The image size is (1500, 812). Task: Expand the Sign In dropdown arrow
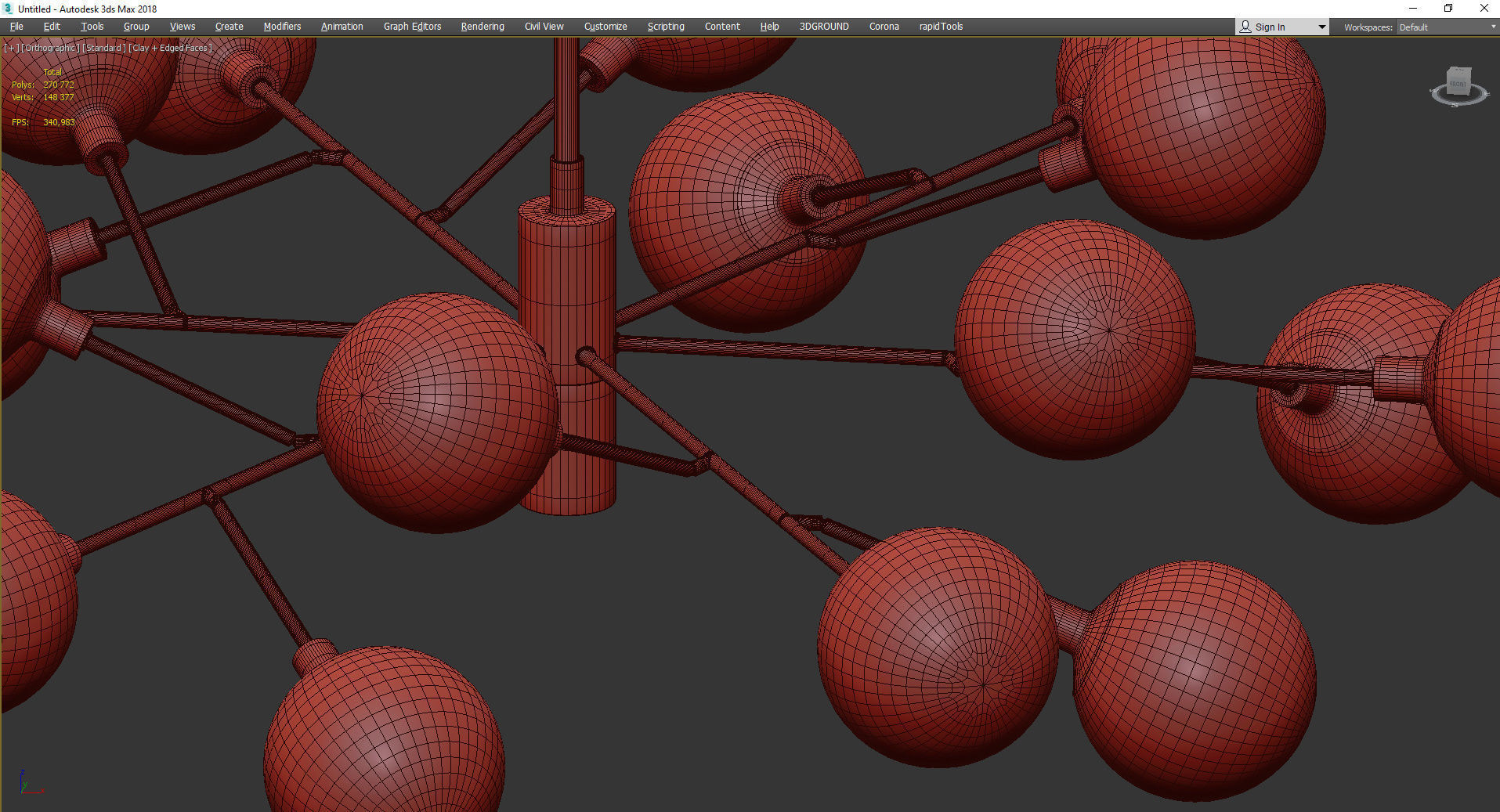(x=1322, y=27)
